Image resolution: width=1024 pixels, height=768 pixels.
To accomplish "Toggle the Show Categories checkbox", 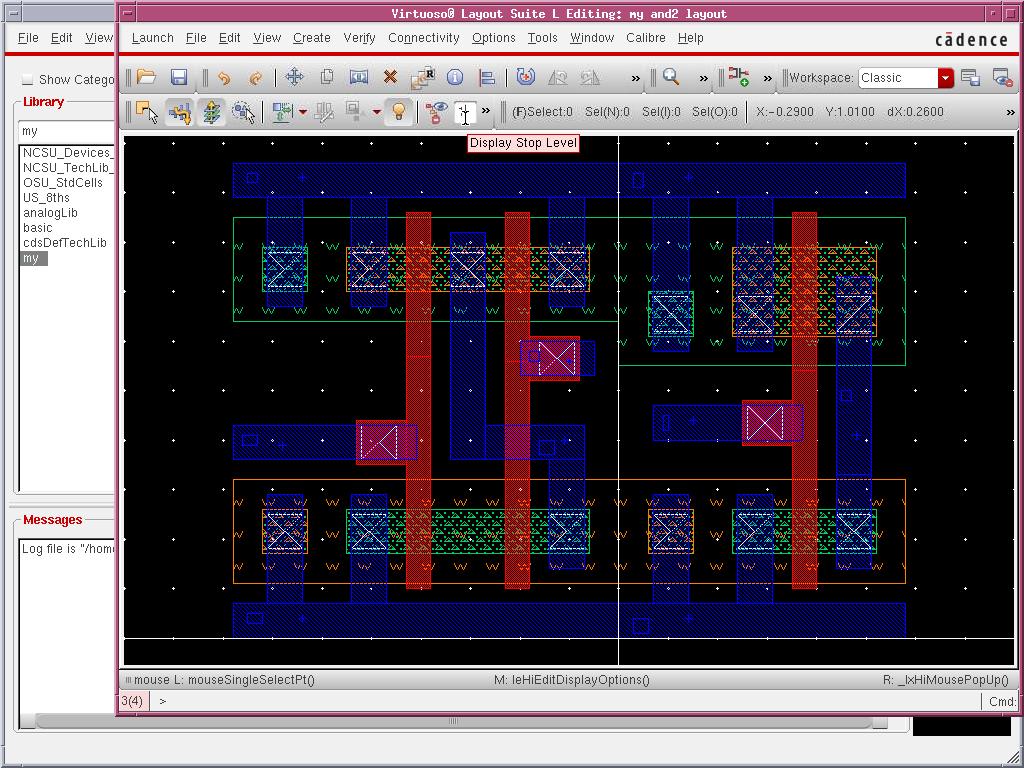I will tap(27, 79).
